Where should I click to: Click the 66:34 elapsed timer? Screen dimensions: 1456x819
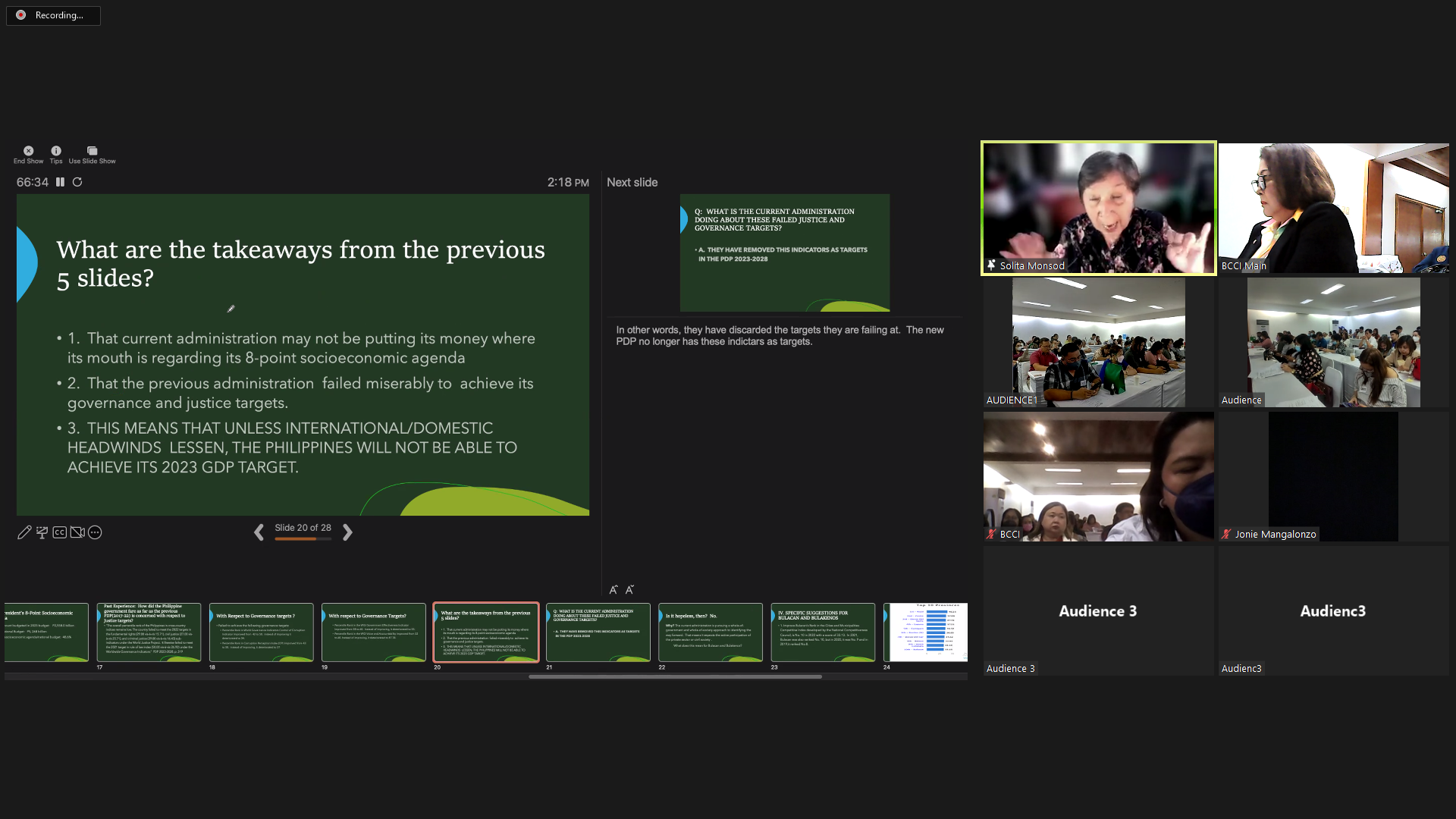pyautogui.click(x=33, y=182)
